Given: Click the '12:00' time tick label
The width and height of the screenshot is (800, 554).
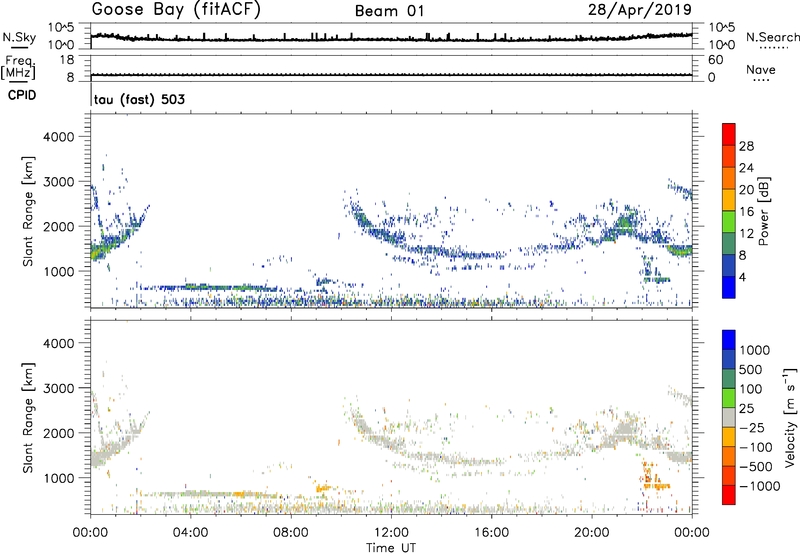Looking at the screenshot, I should click(x=391, y=533).
